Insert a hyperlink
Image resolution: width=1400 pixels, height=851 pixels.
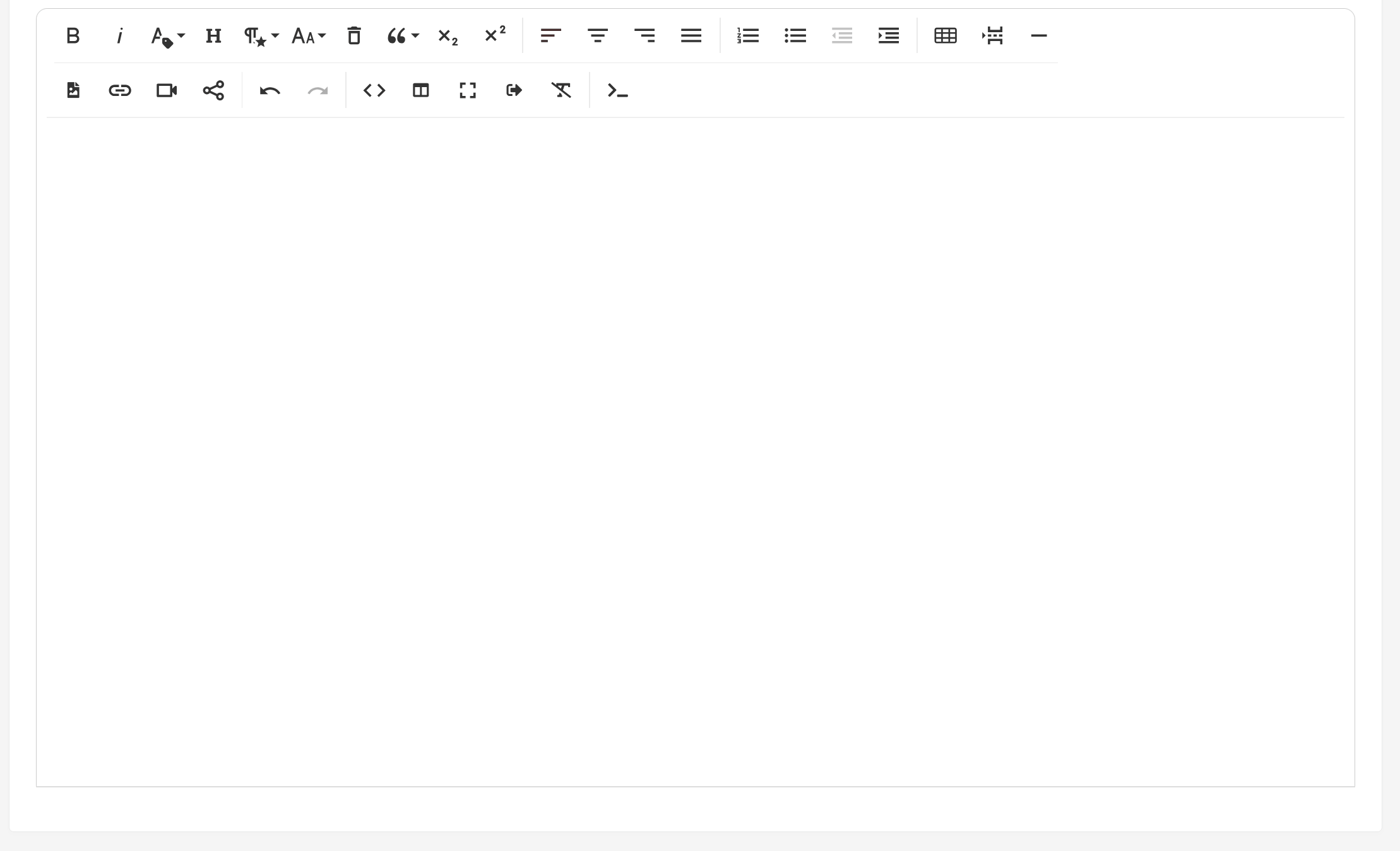[120, 91]
